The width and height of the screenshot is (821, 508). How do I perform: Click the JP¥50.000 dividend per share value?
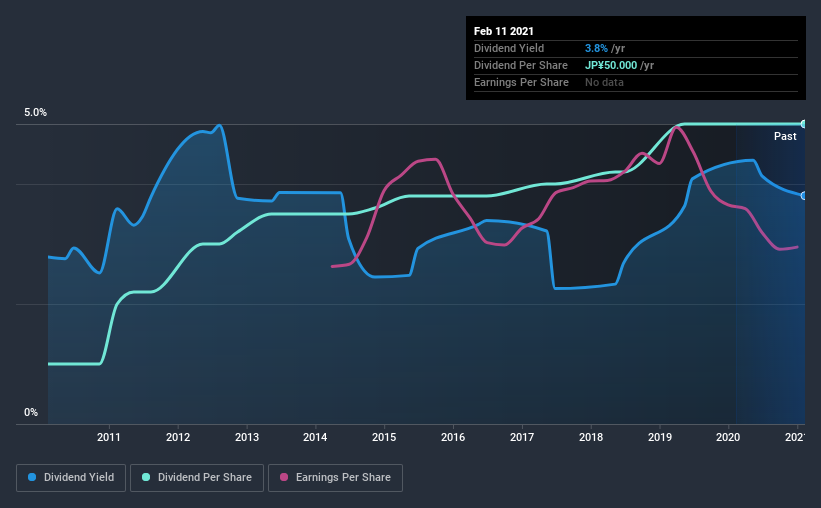611,65
